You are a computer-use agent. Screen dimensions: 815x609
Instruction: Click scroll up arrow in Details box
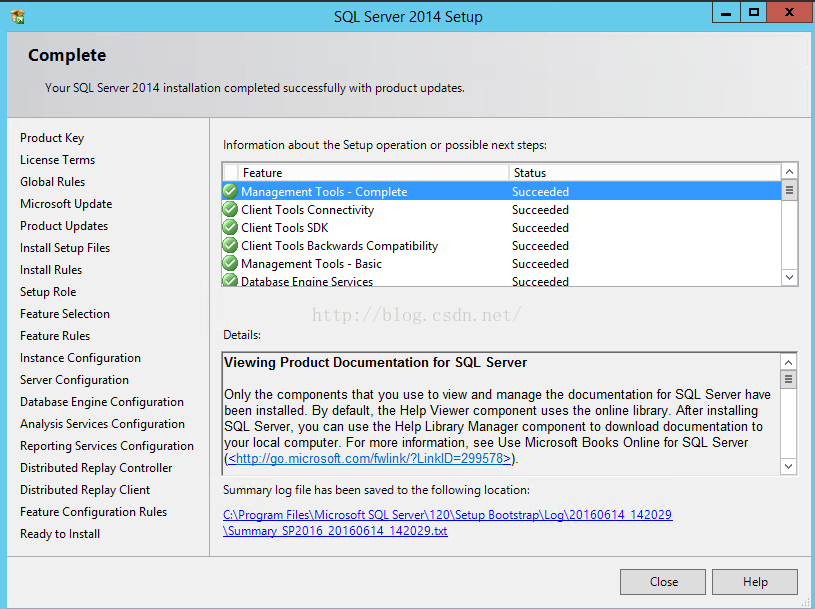788,362
